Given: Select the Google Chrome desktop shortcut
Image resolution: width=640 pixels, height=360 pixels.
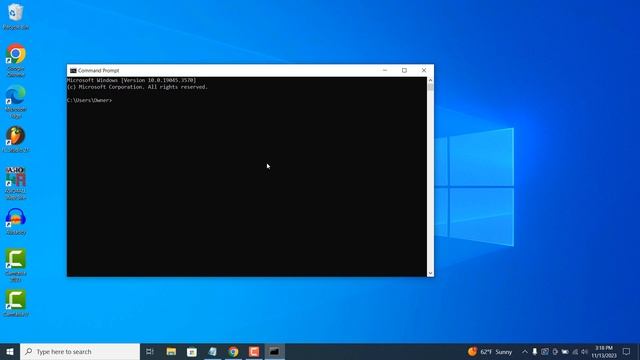Looking at the screenshot, I should point(16,60).
